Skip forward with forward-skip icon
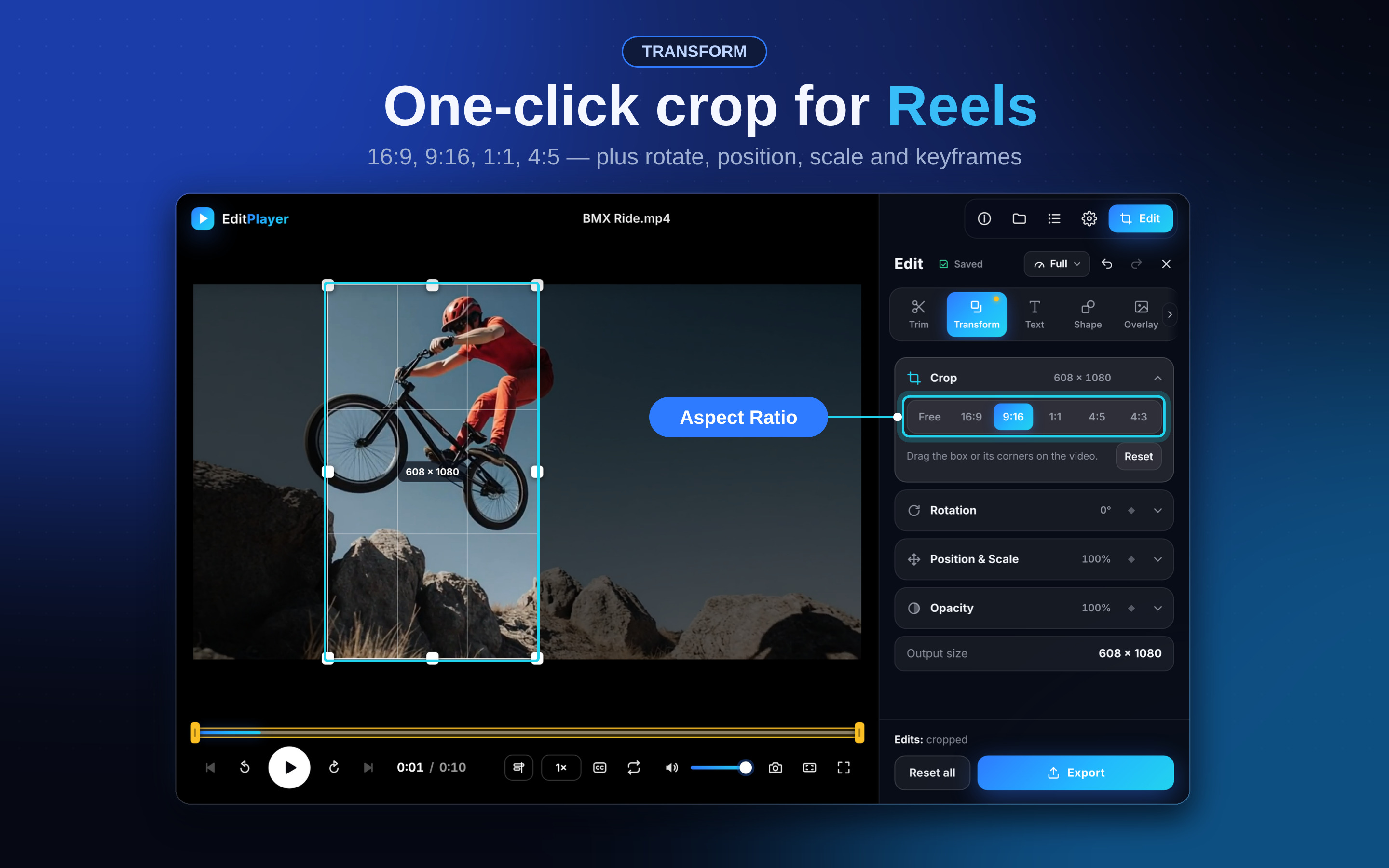Screen dimensions: 1389x868 334,768
